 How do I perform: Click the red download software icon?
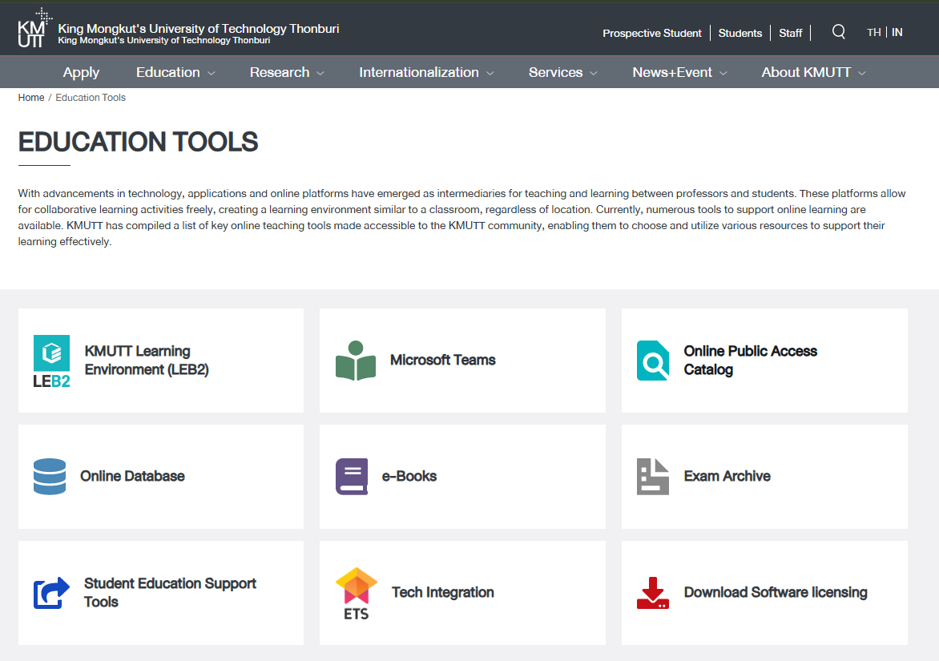tap(653, 593)
